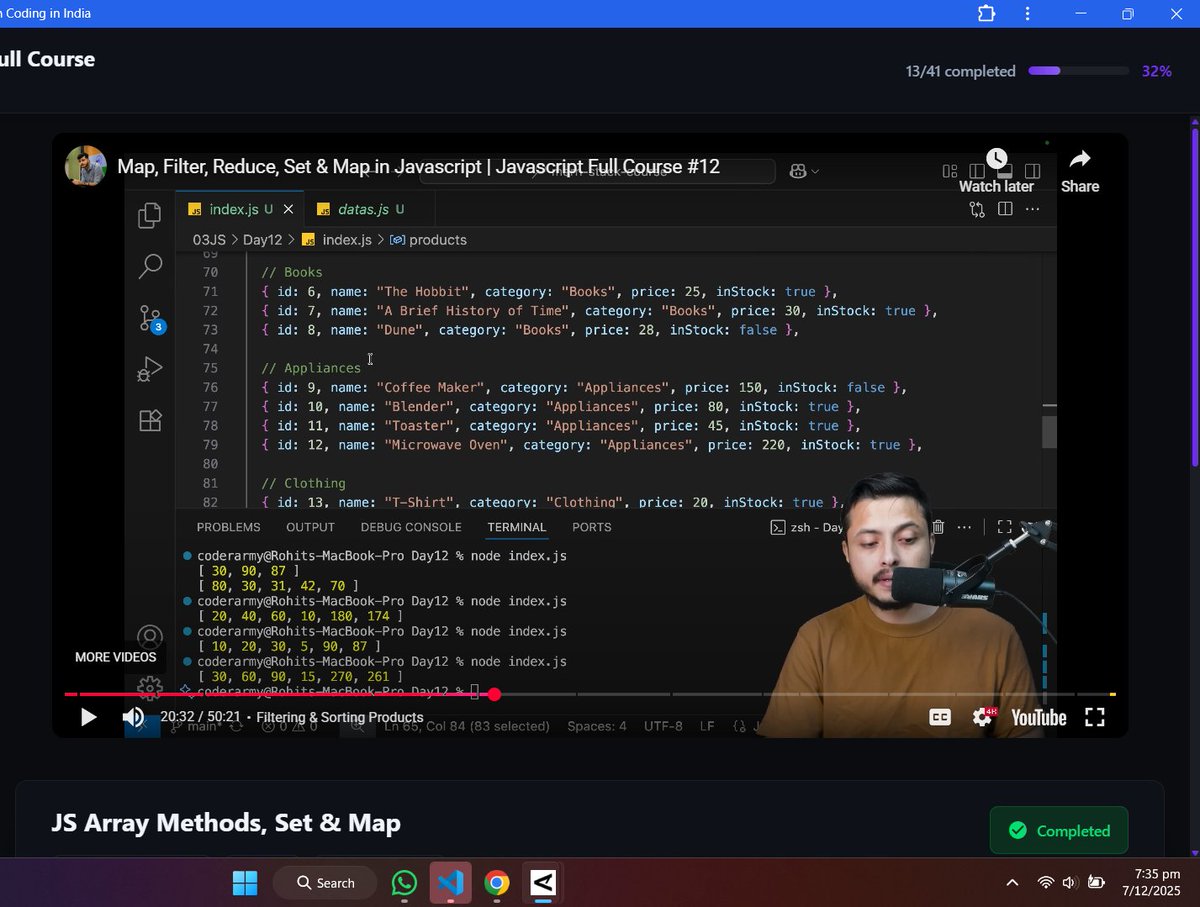The image size is (1200, 907).
Task: Click 03JS in the breadcrumb
Action: tap(209, 240)
